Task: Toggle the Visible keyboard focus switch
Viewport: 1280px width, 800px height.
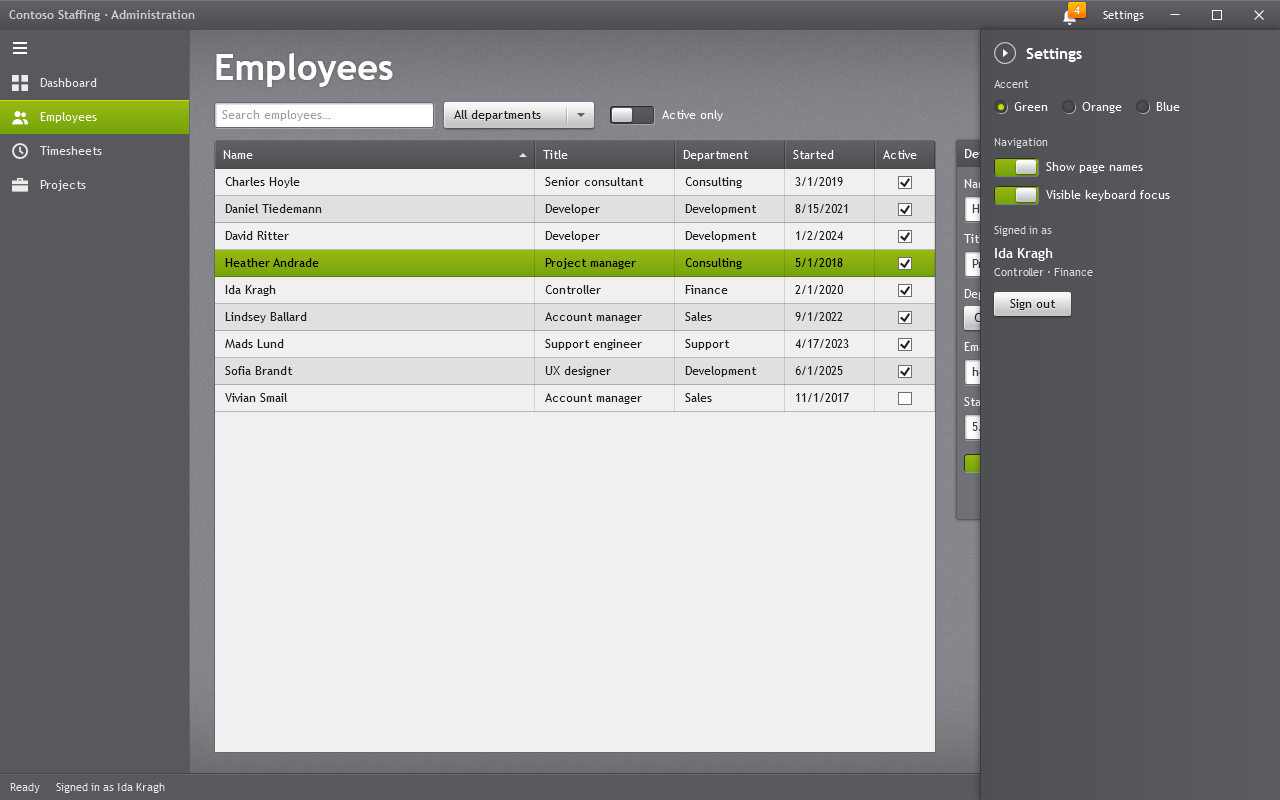Action: click(x=1016, y=195)
